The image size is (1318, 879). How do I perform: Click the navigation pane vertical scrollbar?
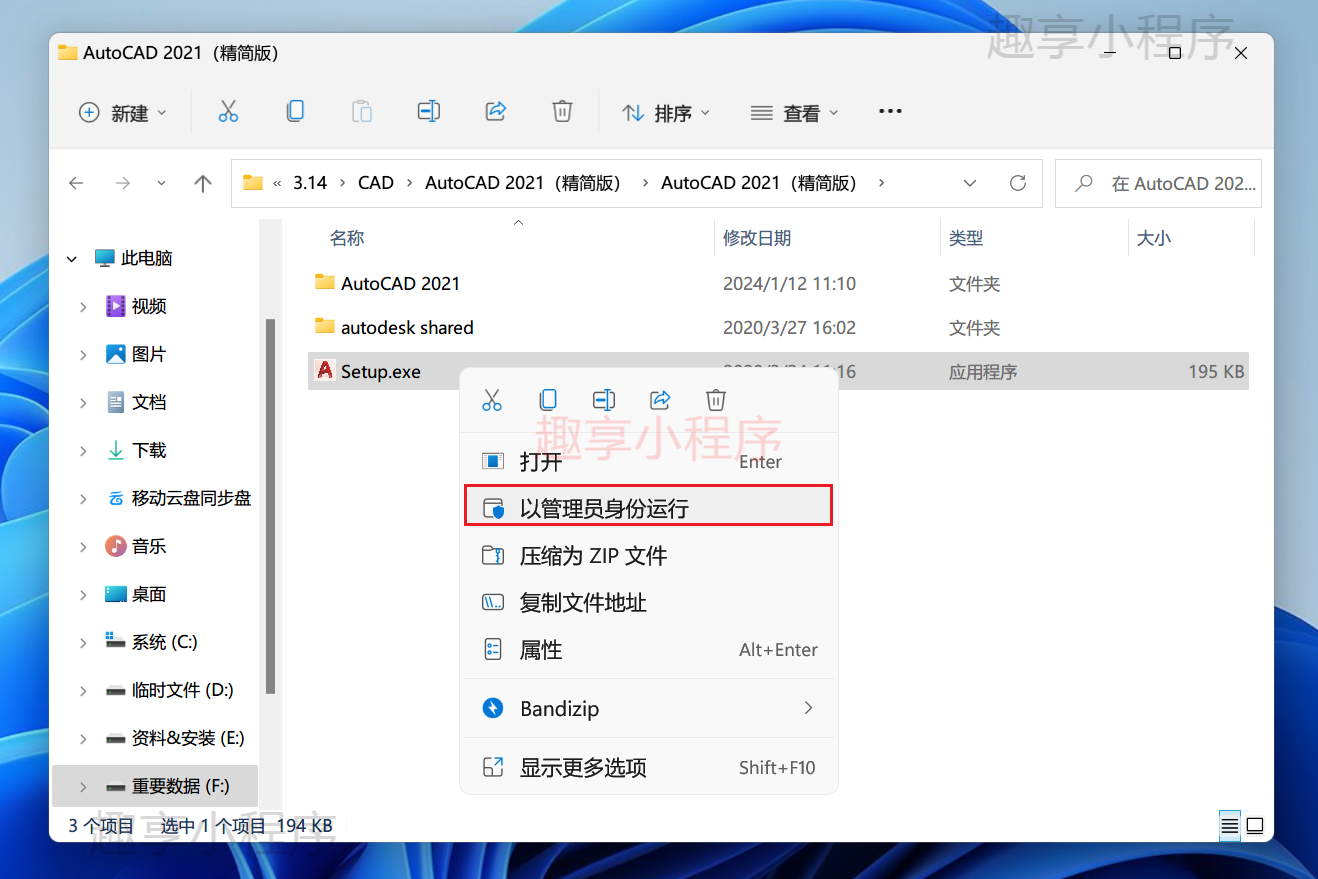pyautogui.click(x=270, y=506)
